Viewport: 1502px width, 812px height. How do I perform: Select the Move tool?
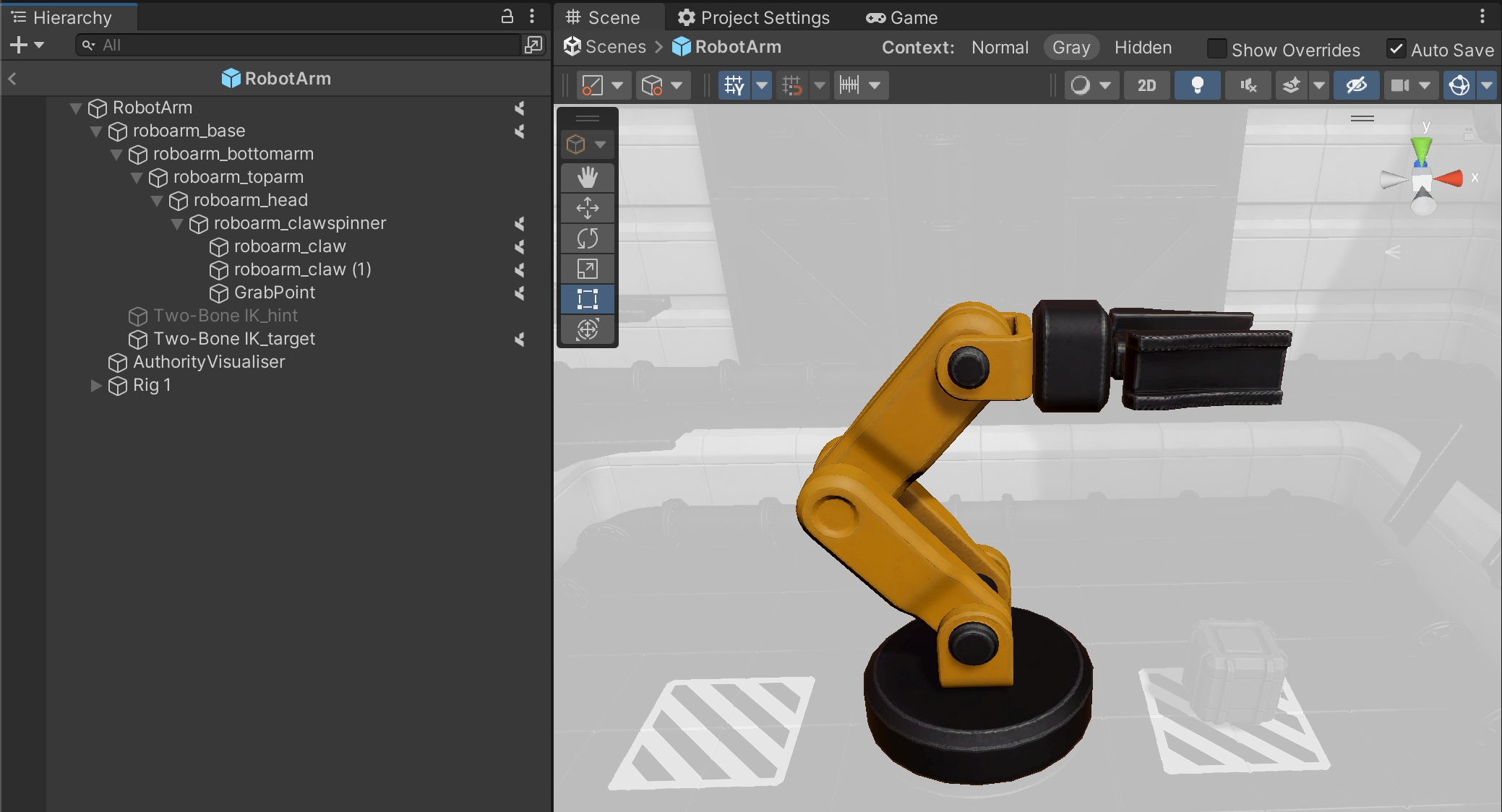(x=587, y=208)
